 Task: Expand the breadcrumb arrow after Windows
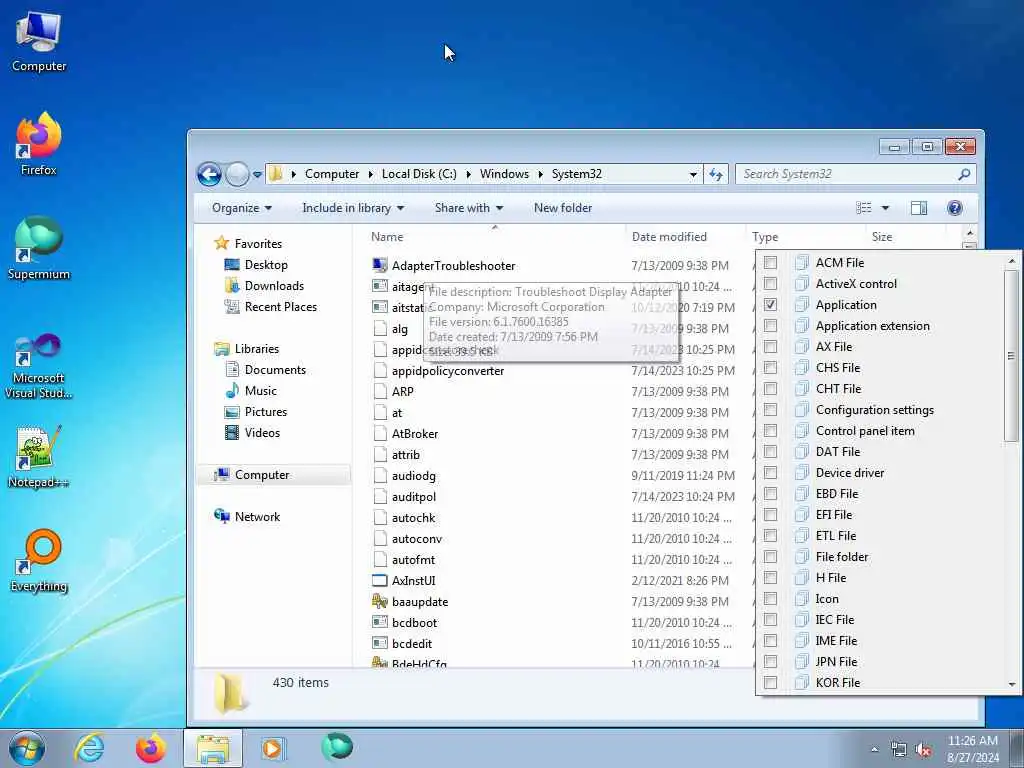pos(541,174)
